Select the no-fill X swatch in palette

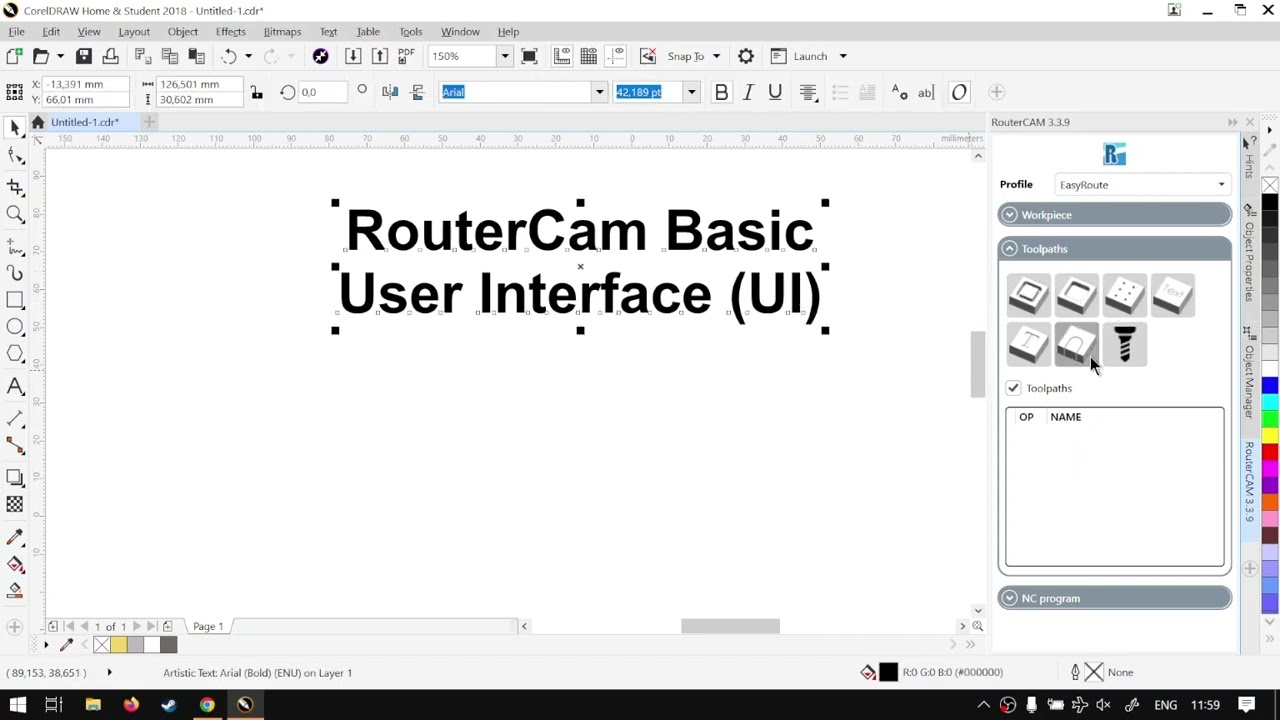[x=1270, y=185]
